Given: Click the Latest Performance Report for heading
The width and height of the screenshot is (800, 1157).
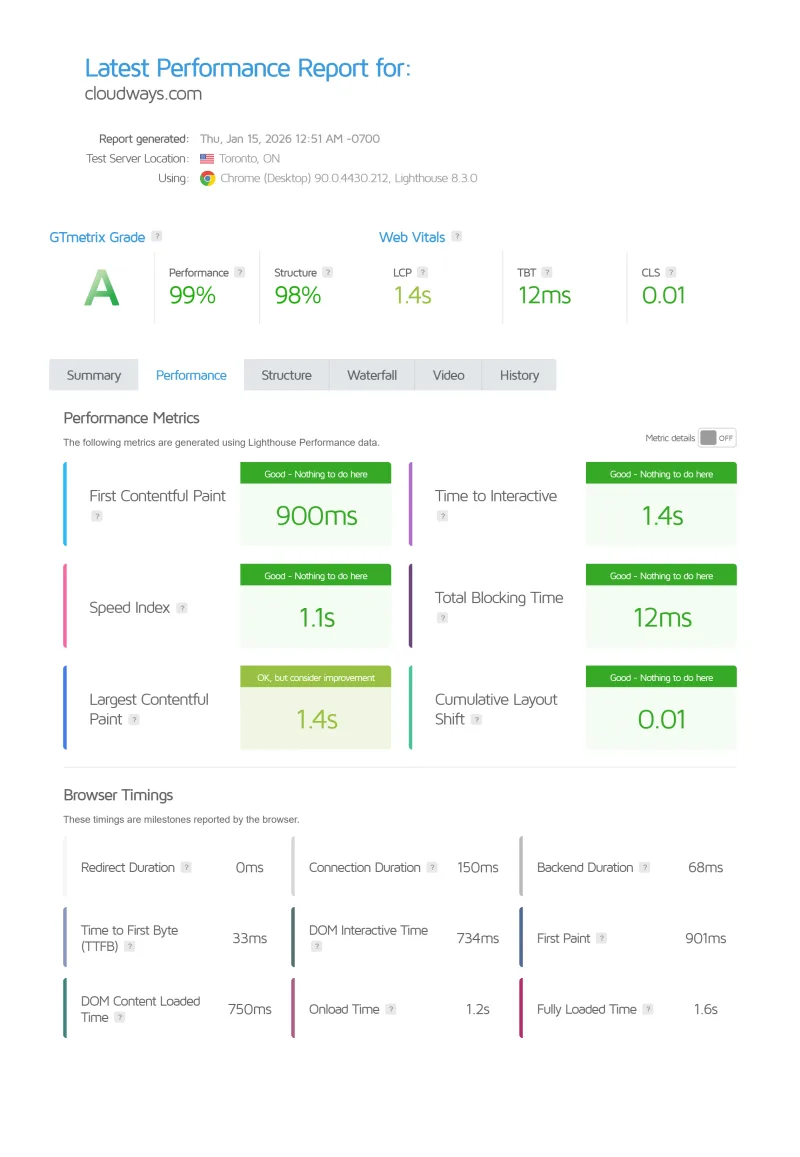Looking at the screenshot, I should [x=248, y=69].
